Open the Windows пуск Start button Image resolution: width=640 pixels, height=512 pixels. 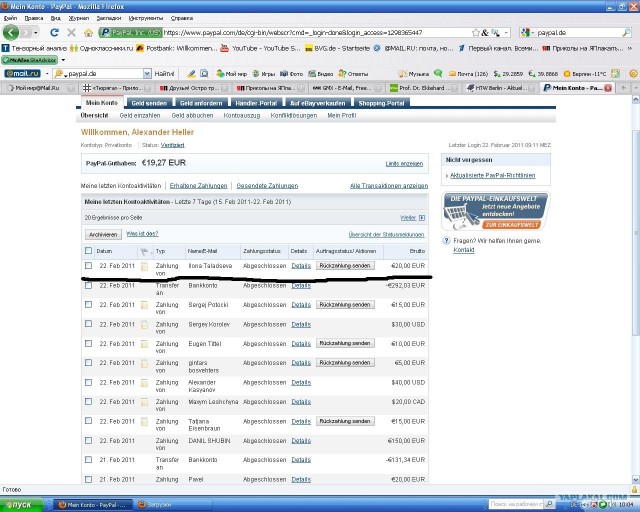pos(21,505)
